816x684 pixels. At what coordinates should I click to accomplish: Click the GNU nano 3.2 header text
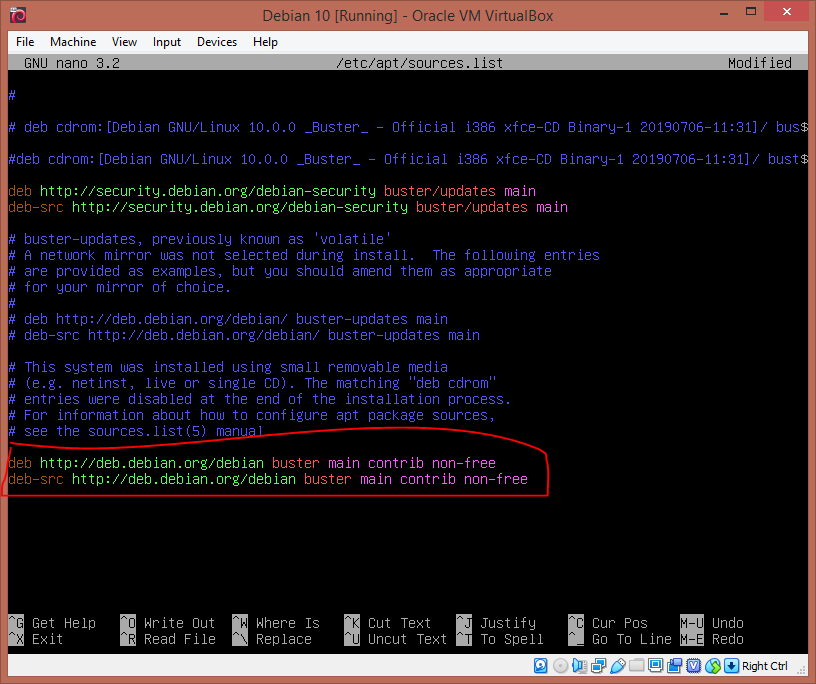(x=72, y=63)
